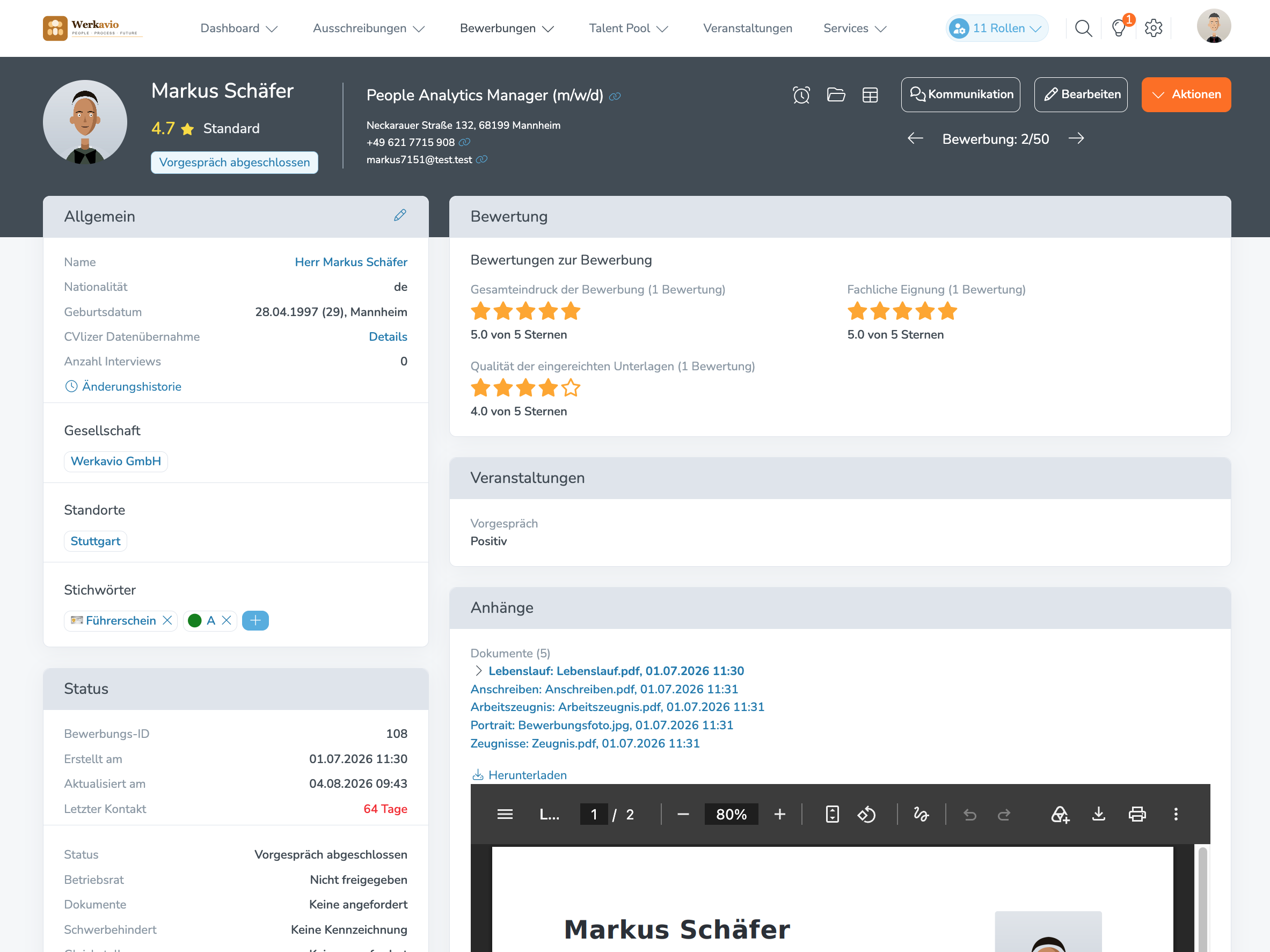Print the PDF document
Viewport: 1270px width, 952px height.
1137,814
